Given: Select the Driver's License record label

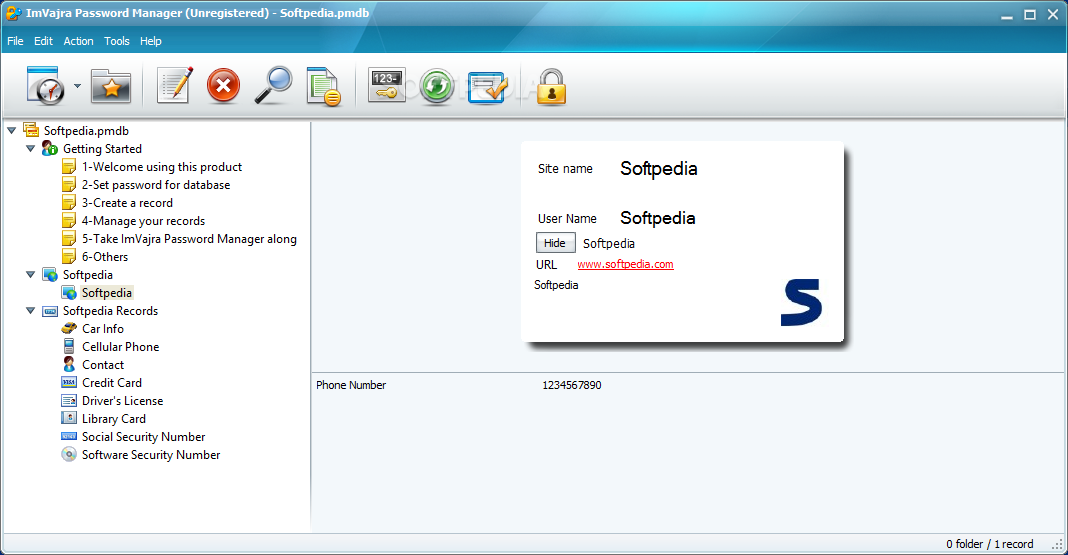Looking at the screenshot, I should coord(123,400).
